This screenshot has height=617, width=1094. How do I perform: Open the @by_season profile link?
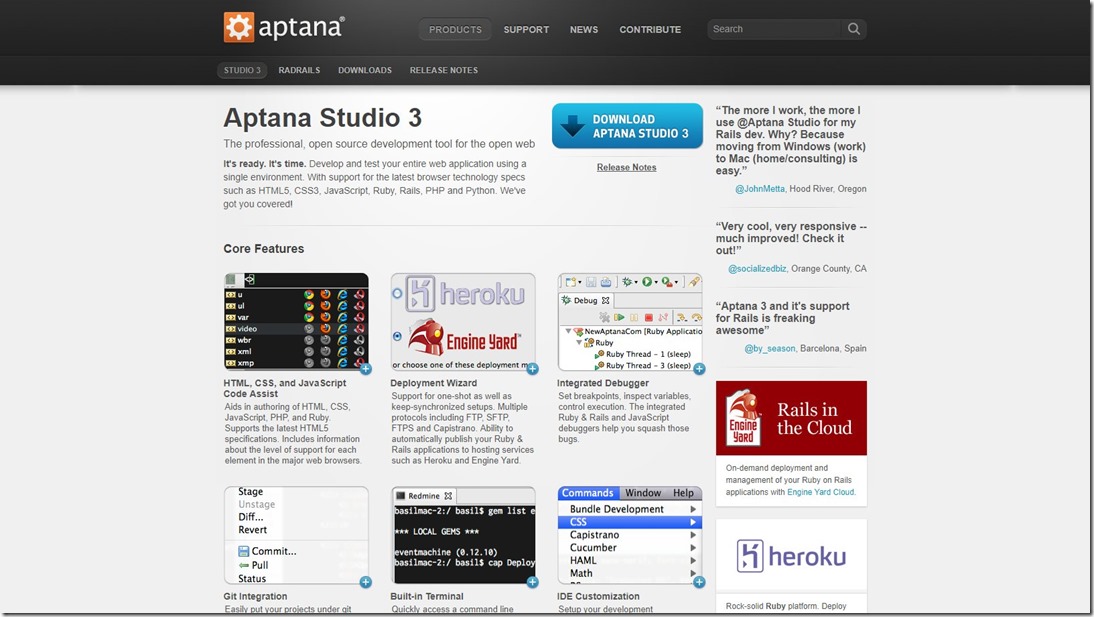[x=770, y=348]
